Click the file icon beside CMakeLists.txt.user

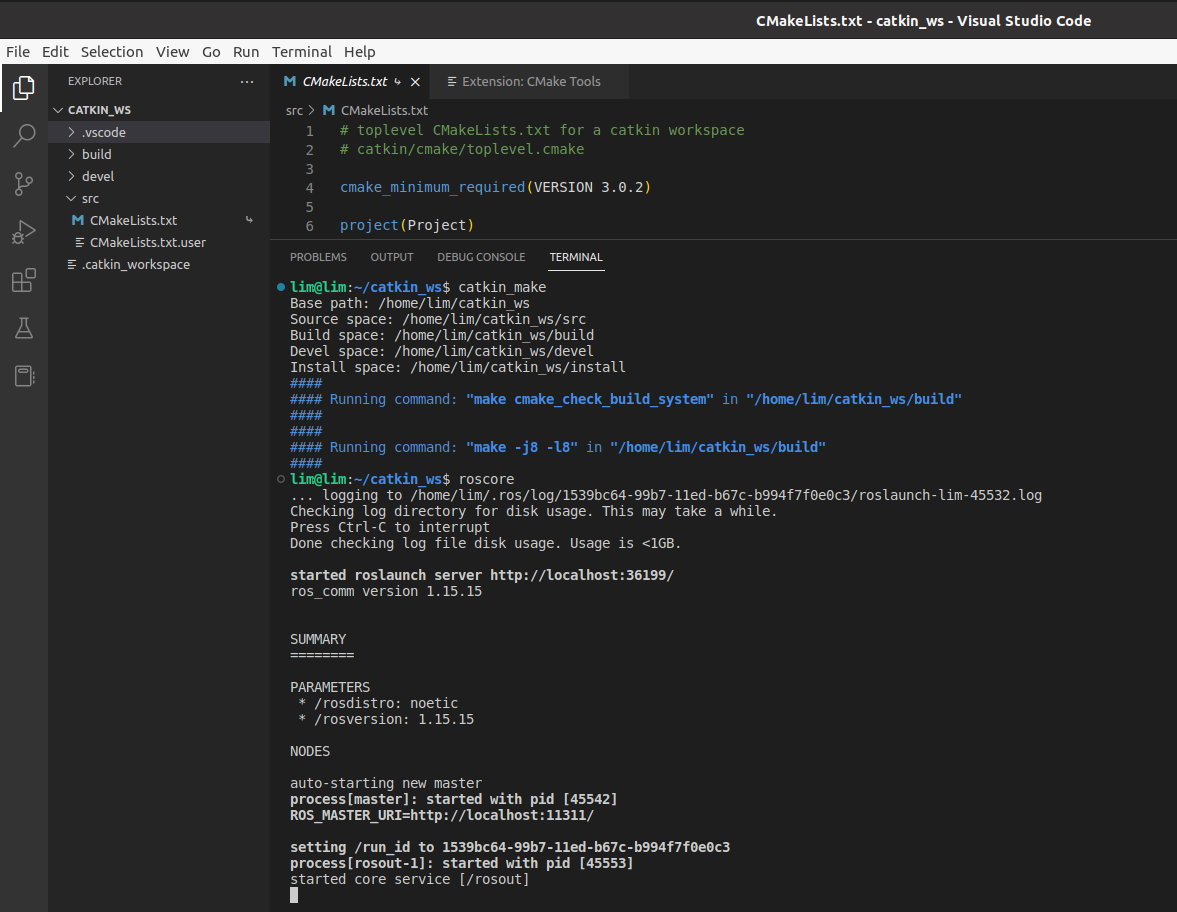pos(80,242)
